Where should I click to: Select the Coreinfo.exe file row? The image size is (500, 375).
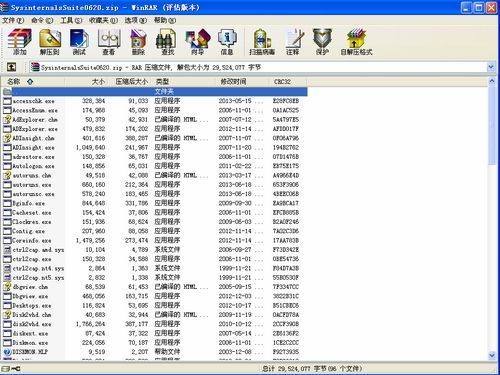[153, 240]
